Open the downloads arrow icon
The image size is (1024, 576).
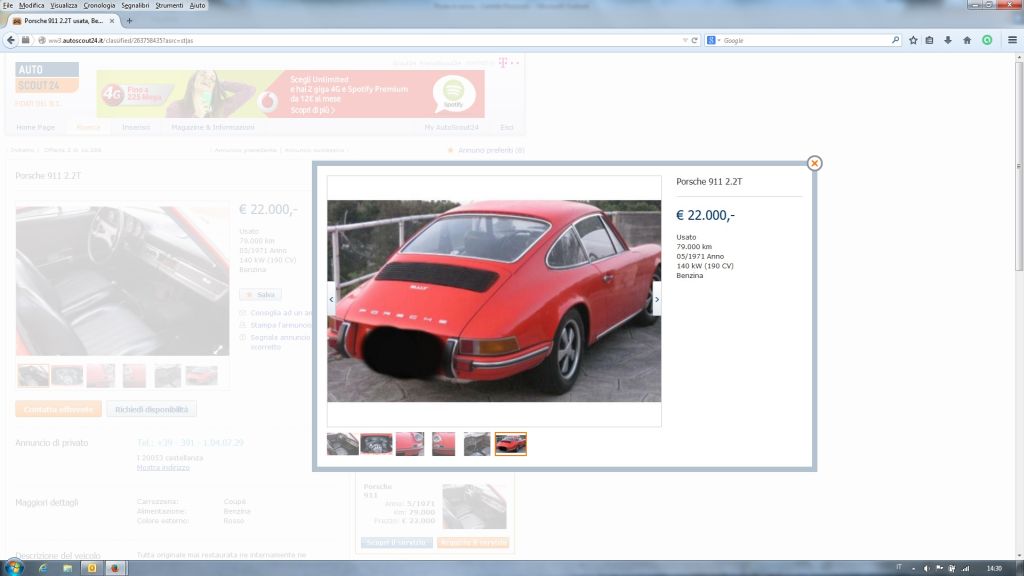point(948,40)
